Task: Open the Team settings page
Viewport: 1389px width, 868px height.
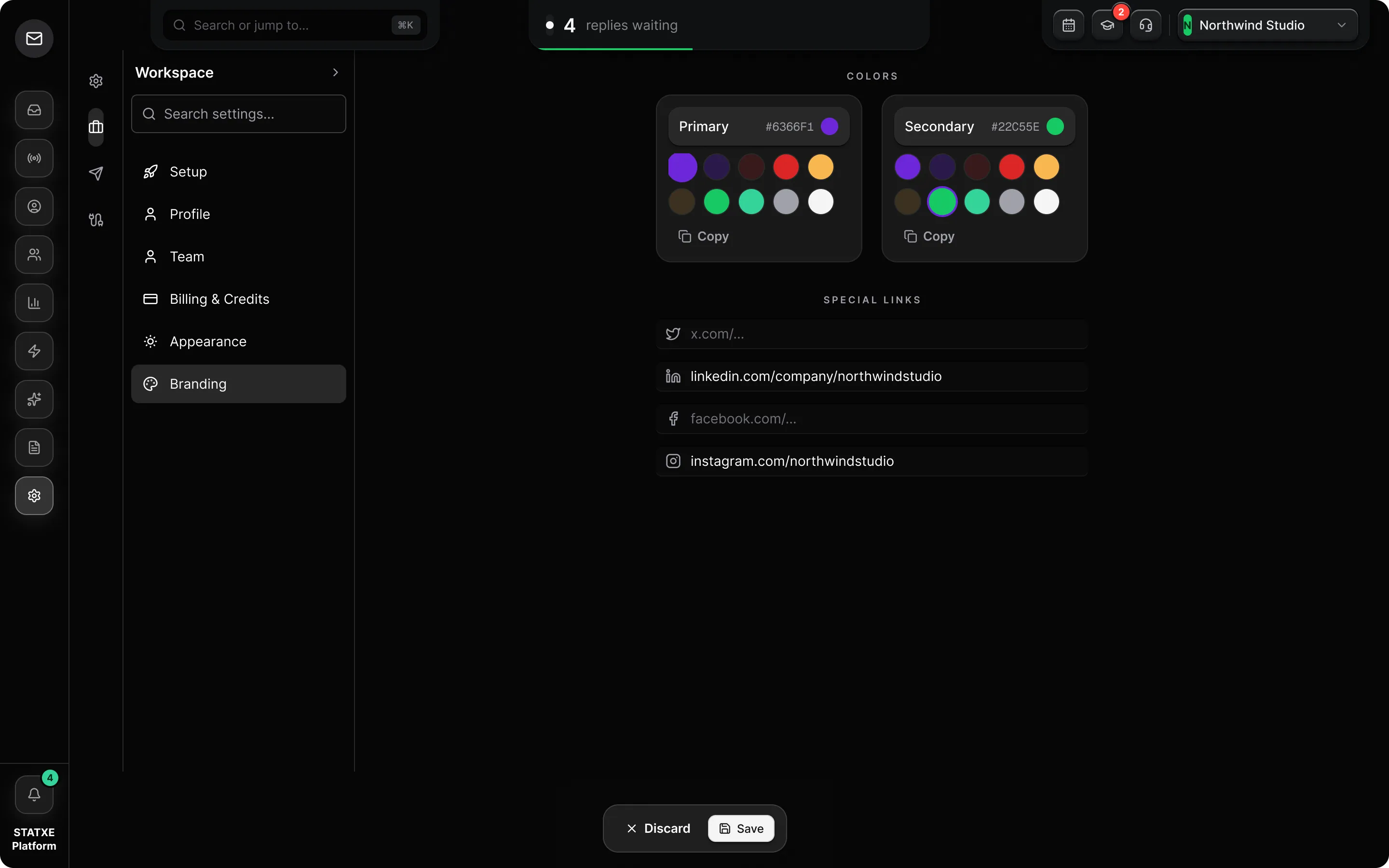Action: click(238, 257)
